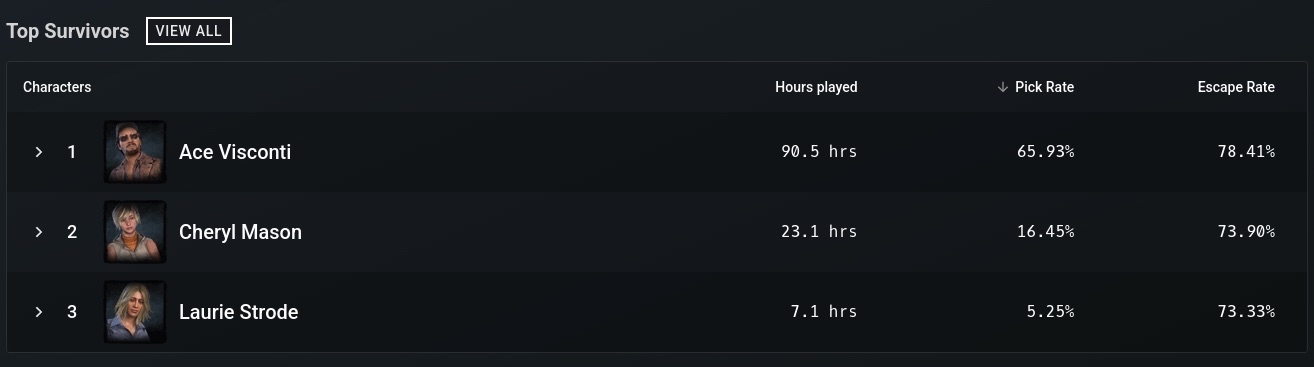The height and width of the screenshot is (367, 1314).
Task: Click Cheryl Mason's 73.90% escape rate
Action: click(x=1246, y=232)
